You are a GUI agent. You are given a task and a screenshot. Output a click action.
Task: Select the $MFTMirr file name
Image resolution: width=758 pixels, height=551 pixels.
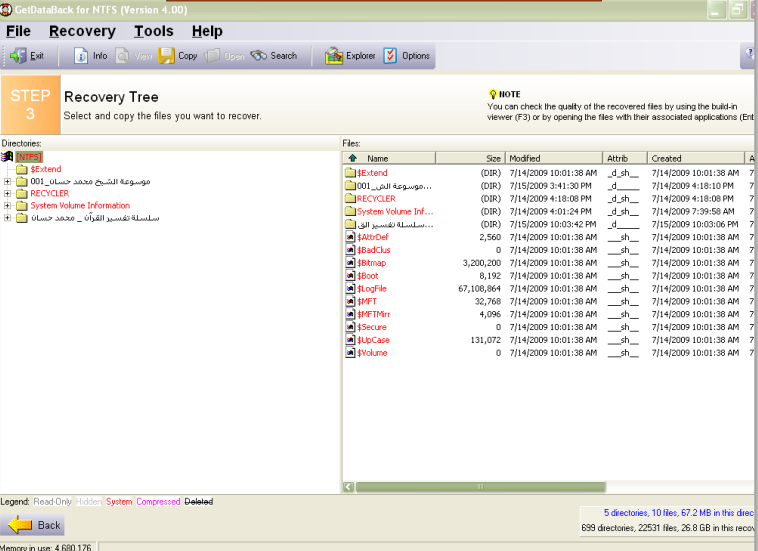(373, 314)
